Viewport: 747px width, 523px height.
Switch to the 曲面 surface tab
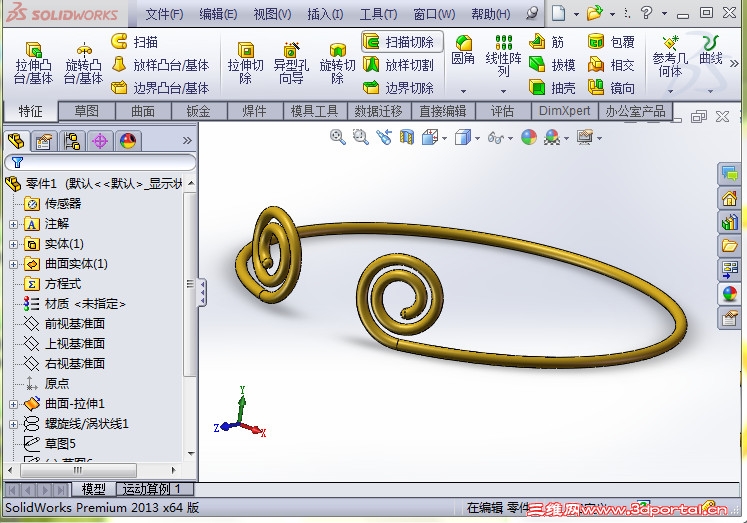(x=143, y=111)
